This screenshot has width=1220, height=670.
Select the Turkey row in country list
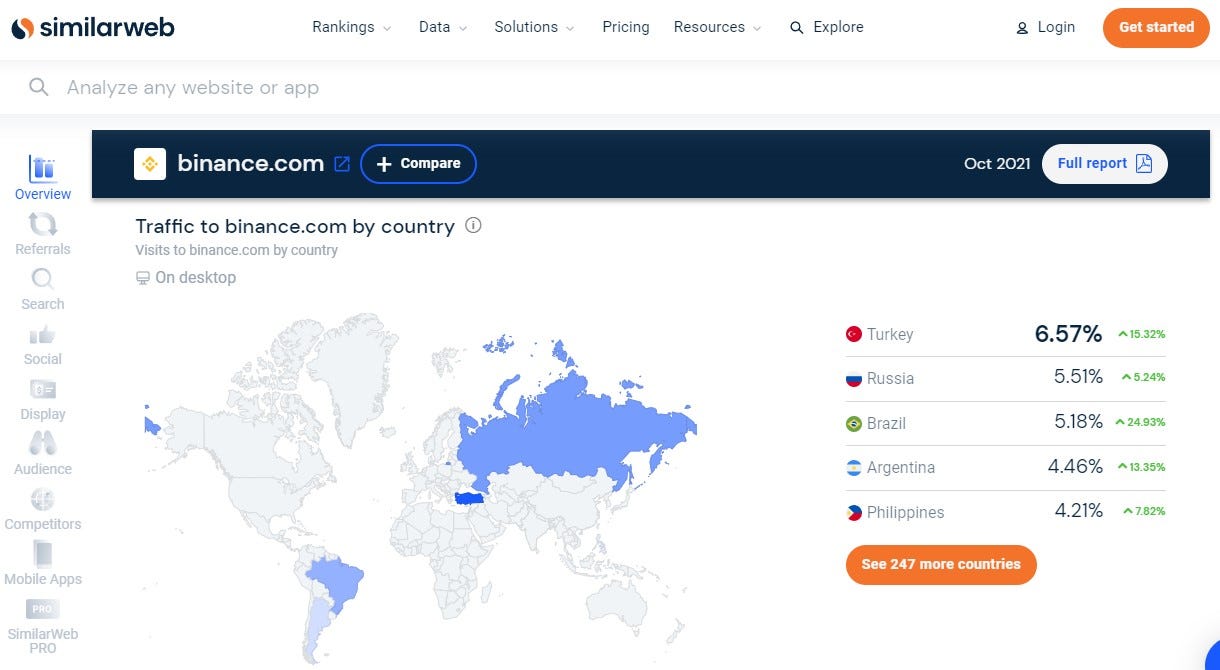tap(1006, 334)
